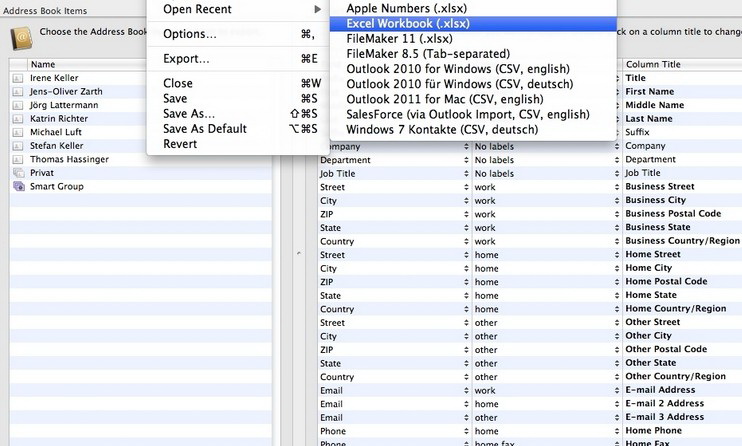Open field dropdown on E-mail Address row

click(x=466, y=391)
